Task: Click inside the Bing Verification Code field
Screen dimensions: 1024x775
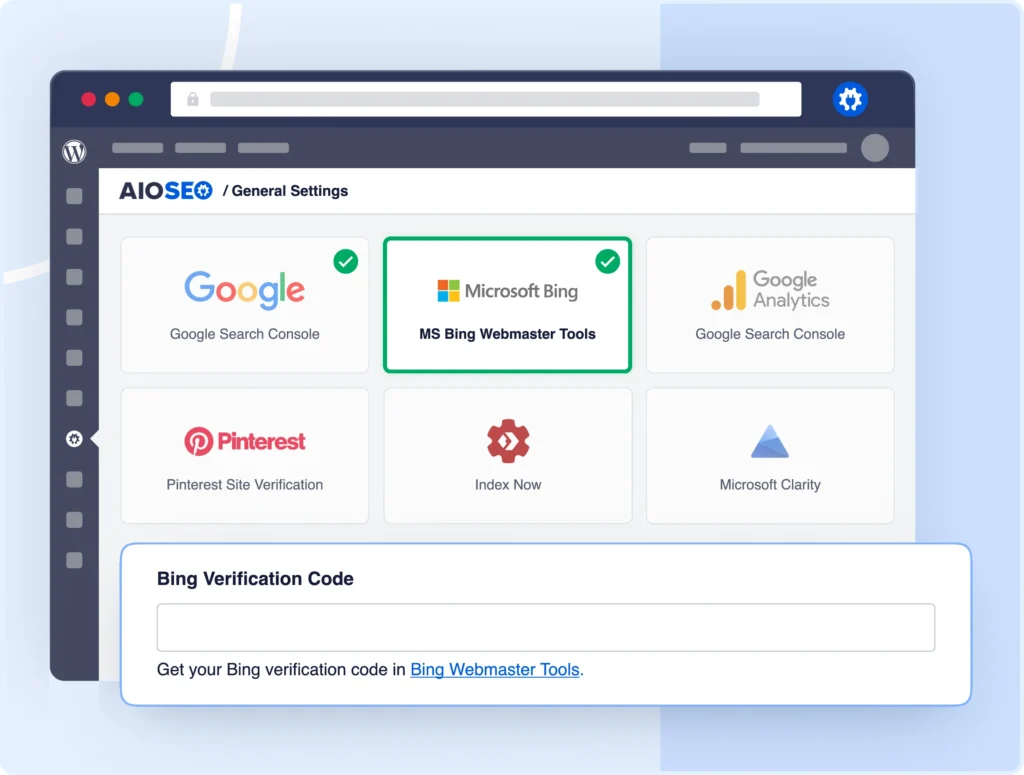Action: coord(545,627)
